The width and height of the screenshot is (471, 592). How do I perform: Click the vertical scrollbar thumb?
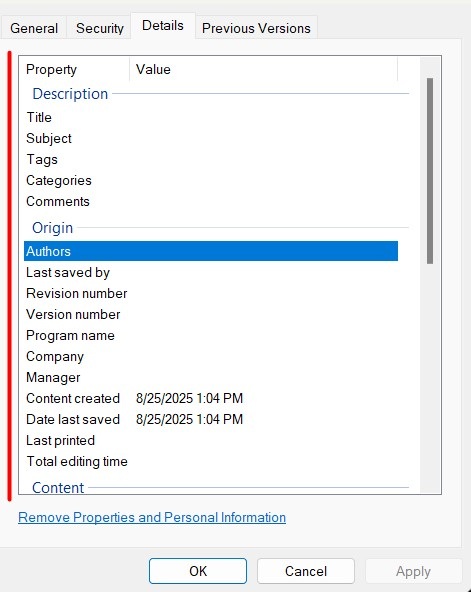pos(430,171)
